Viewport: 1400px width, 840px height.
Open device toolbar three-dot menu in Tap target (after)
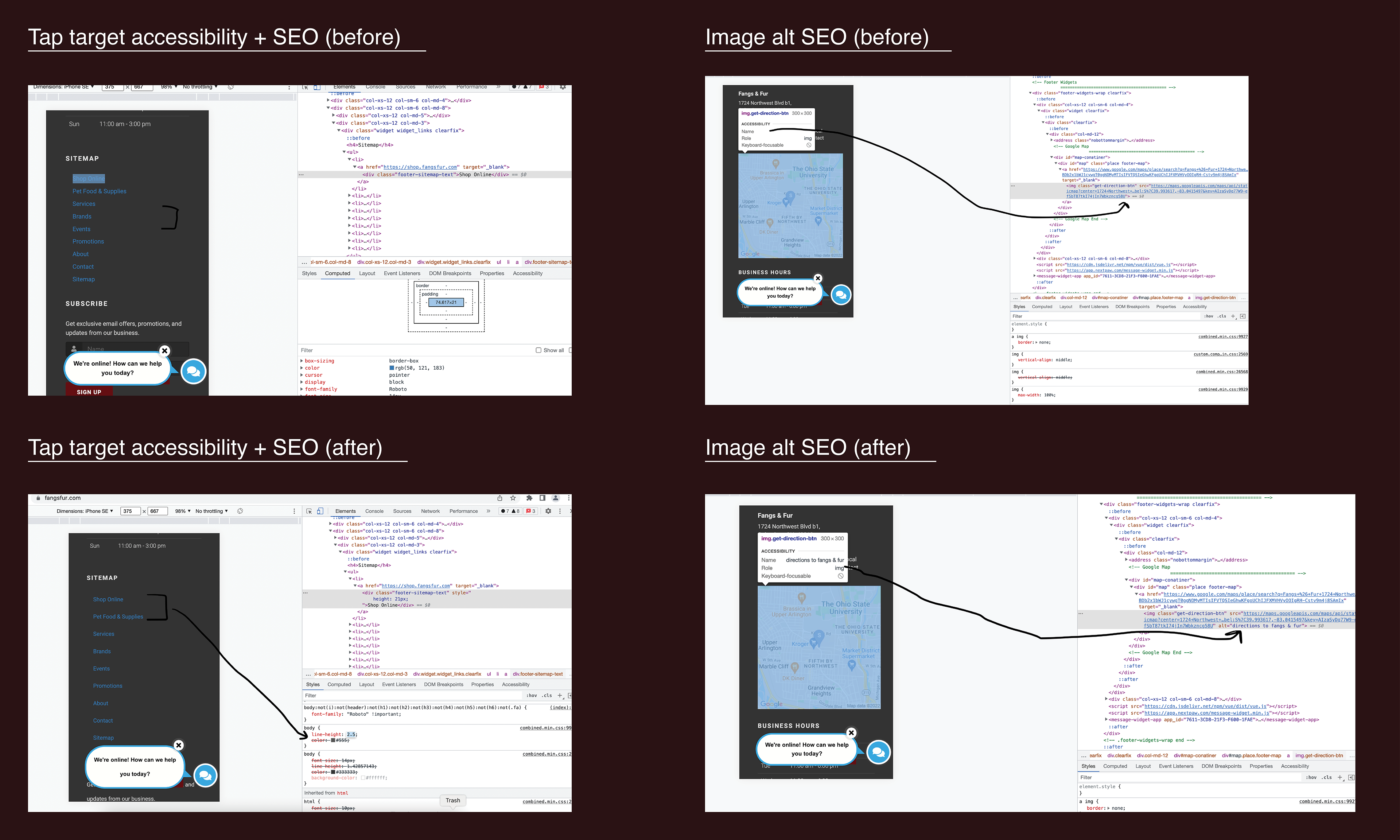(294, 511)
